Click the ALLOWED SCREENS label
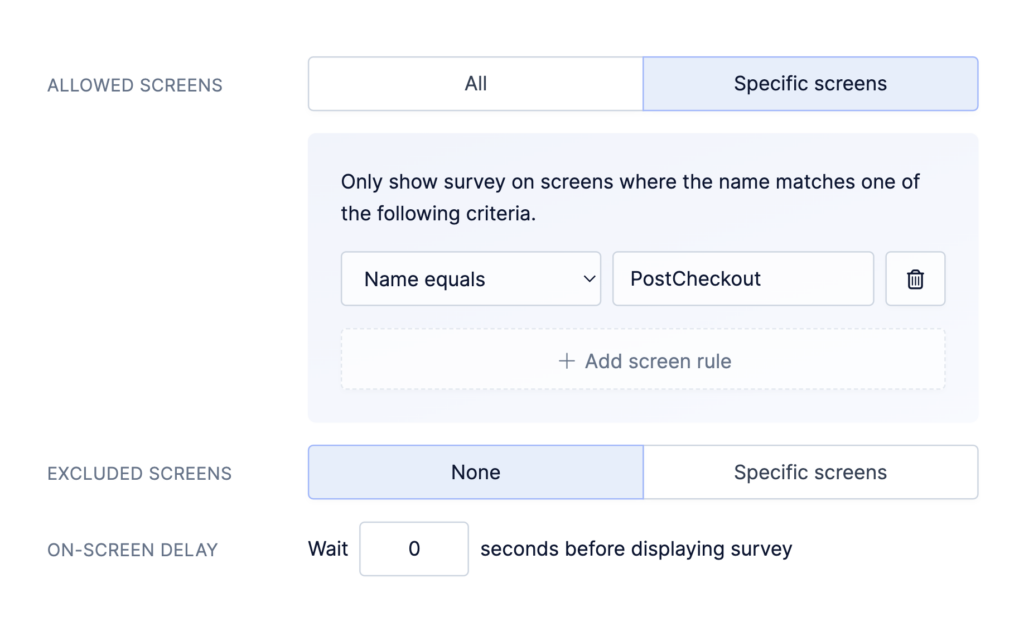Viewport: 1024px width, 636px height. click(135, 85)
